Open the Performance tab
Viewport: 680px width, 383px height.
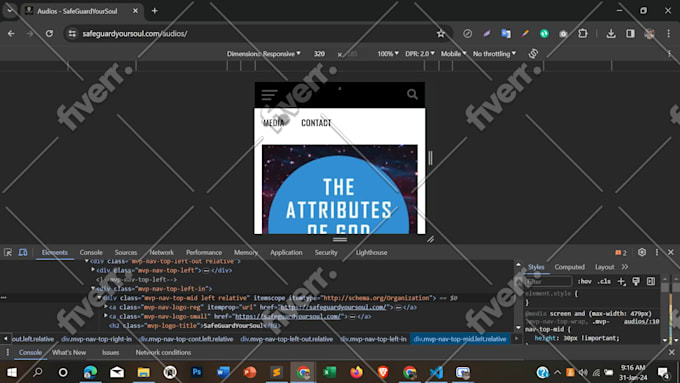pyautogui.click(x=204, y=252)
